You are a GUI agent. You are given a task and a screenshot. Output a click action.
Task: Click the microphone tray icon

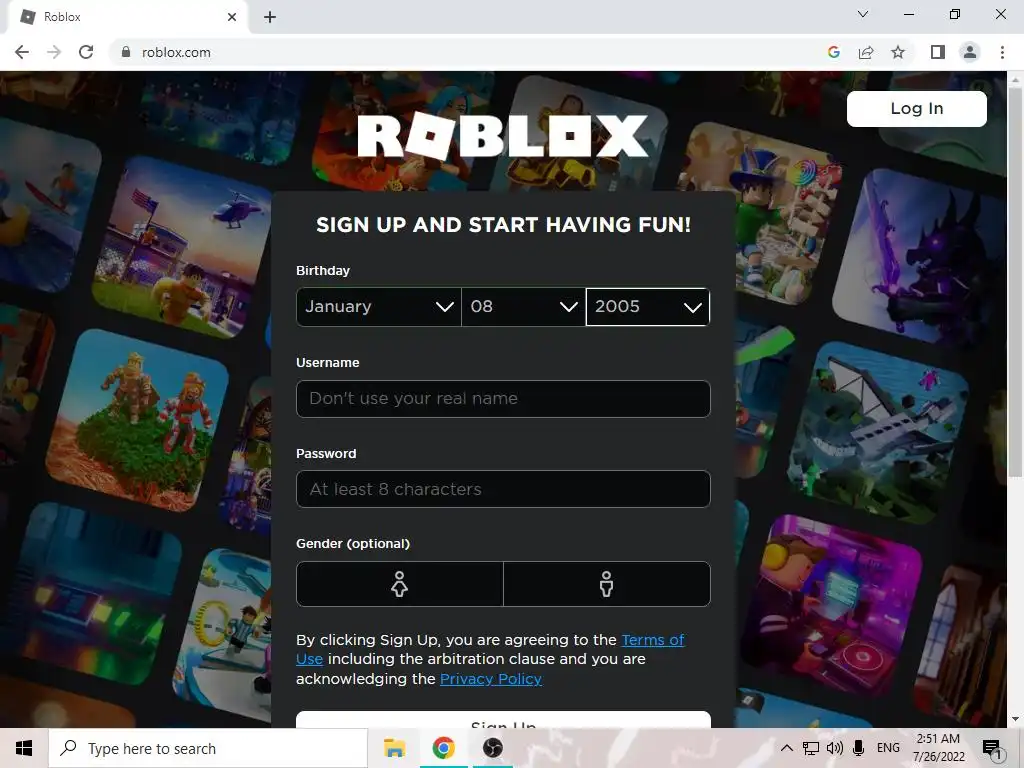[859, 748]
